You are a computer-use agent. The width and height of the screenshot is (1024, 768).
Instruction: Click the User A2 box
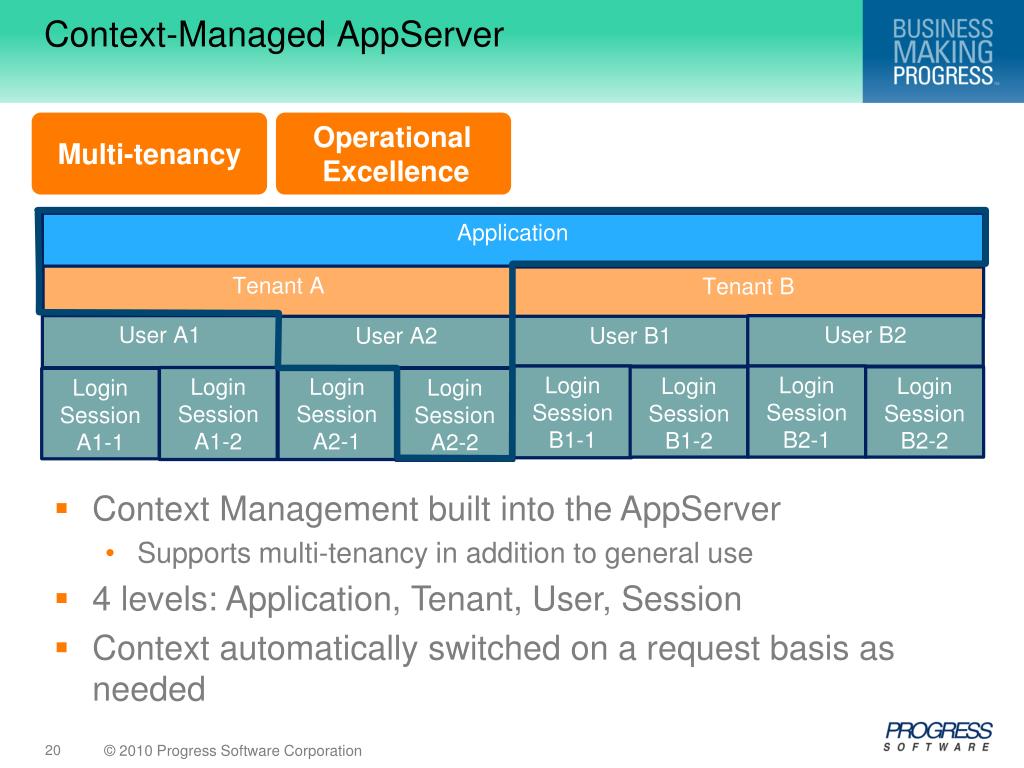[396, 341]
